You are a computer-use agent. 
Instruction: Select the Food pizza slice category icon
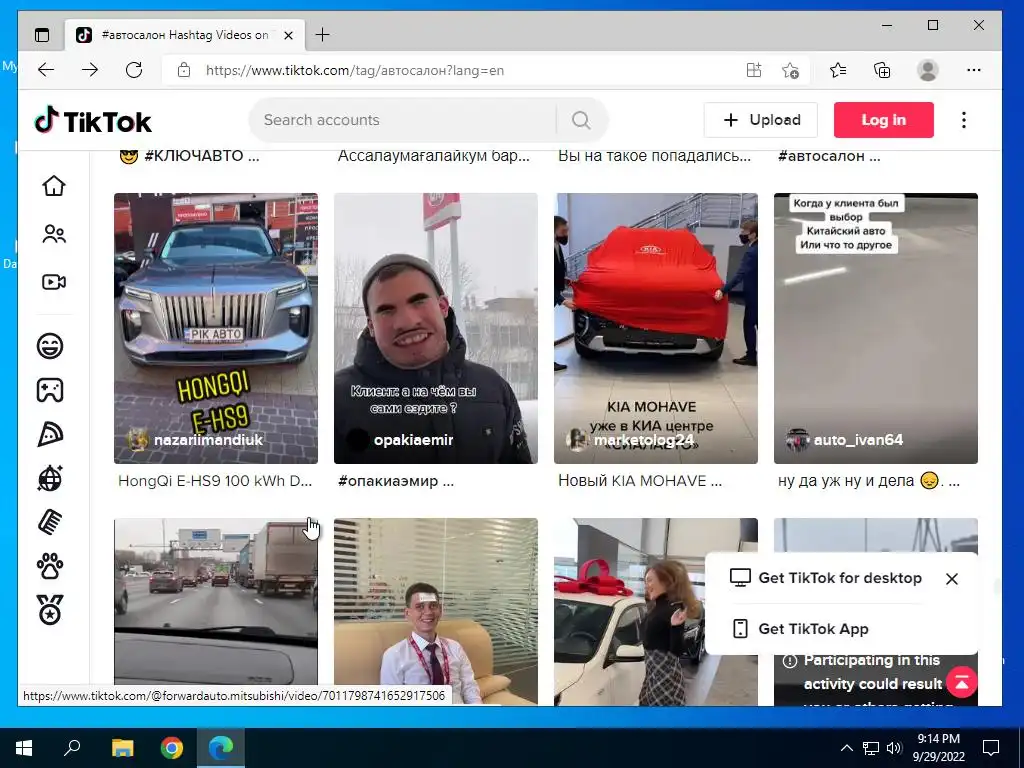point(50,434)
